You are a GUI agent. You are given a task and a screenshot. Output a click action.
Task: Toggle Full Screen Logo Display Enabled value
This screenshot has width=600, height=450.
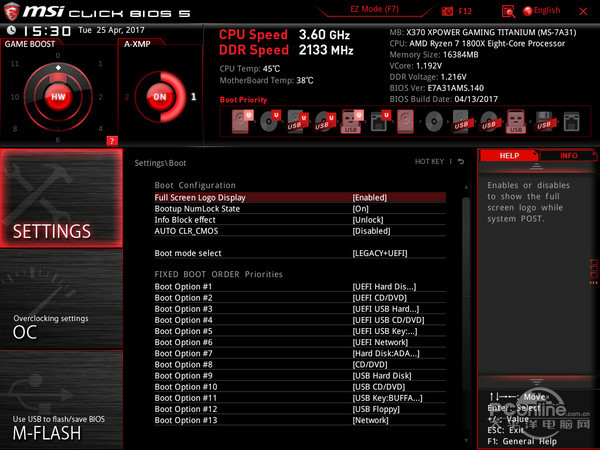(369, 197)
